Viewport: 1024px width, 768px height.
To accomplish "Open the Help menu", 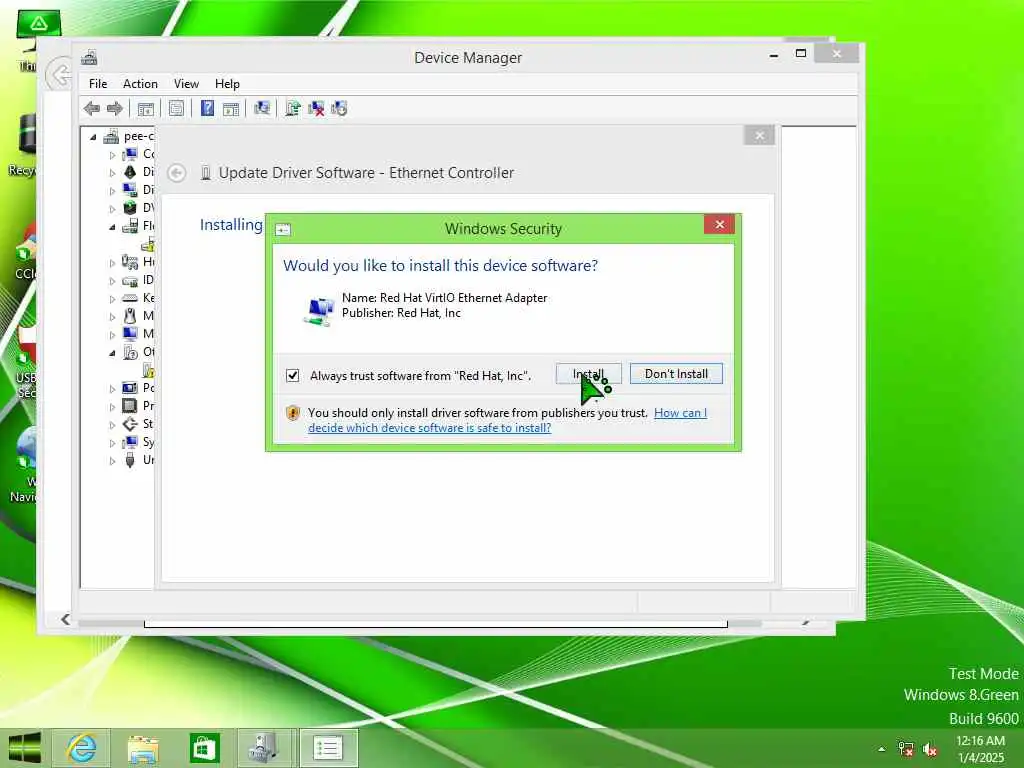I will click(x=227, y=84).
